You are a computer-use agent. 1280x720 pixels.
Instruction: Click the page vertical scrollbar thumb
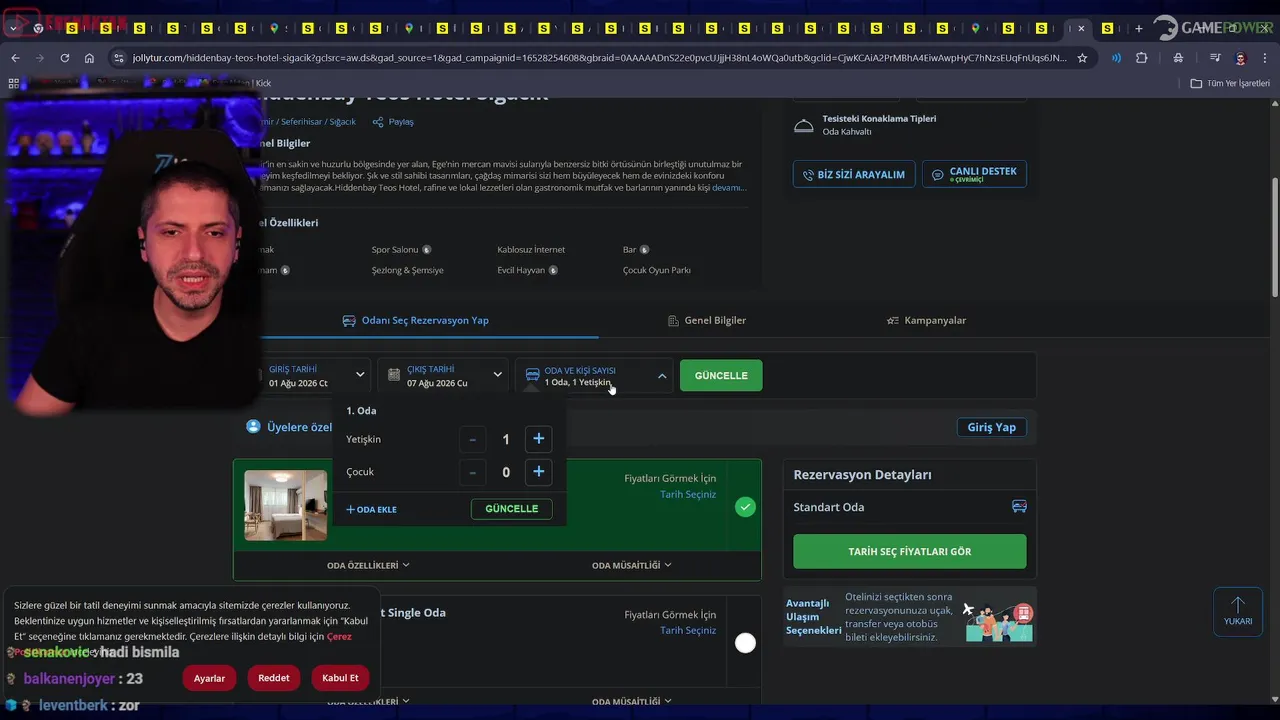1274,237
